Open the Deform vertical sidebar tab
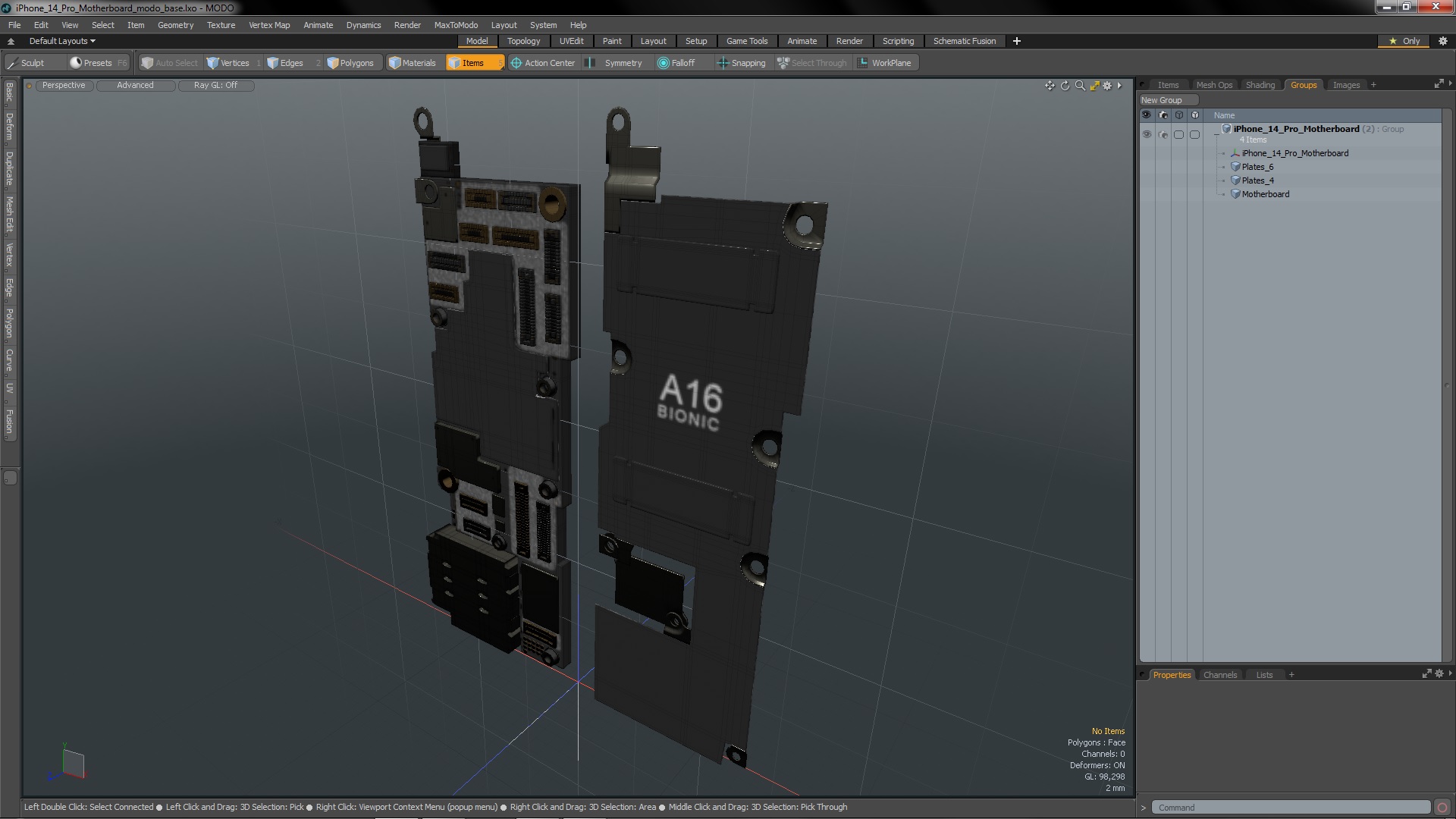Image resolution: width=1456 pixels, height=819 pixels. 10,127
